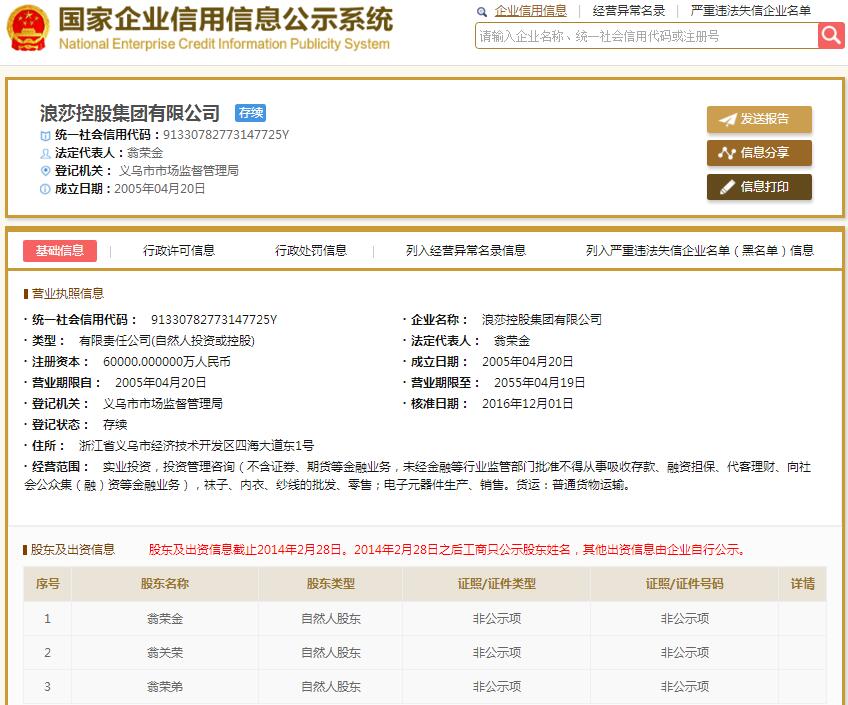Click the 存续 status badge
The image size is (848, 705).
point(250,113)
